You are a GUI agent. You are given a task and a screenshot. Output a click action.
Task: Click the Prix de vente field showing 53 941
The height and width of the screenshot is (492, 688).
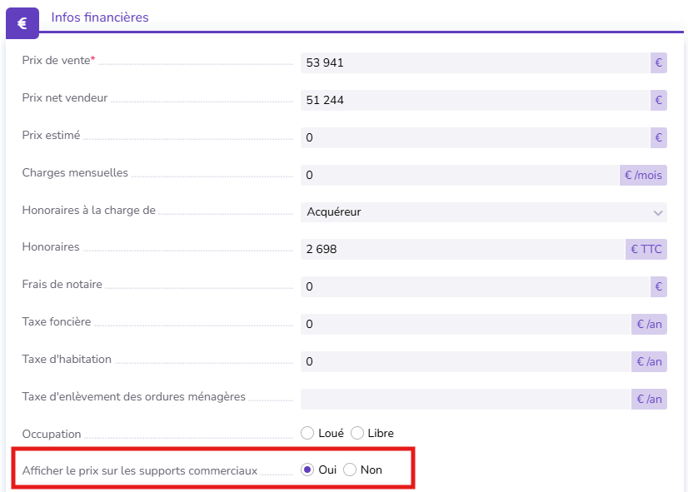click(x=475, y=63)
